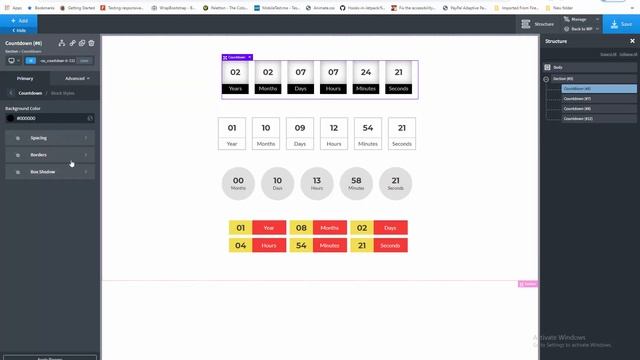This screenshot has width=640, height=360.
Task: Open the PayPal Adaptive bookmark
Action: tap(464, 8)
